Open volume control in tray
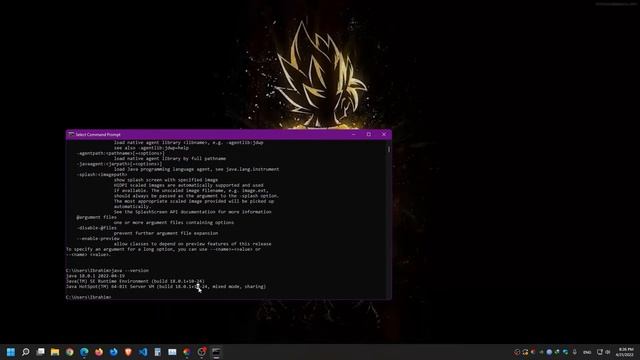This screenshot has height=360, width=640. [x=608, y=352]
